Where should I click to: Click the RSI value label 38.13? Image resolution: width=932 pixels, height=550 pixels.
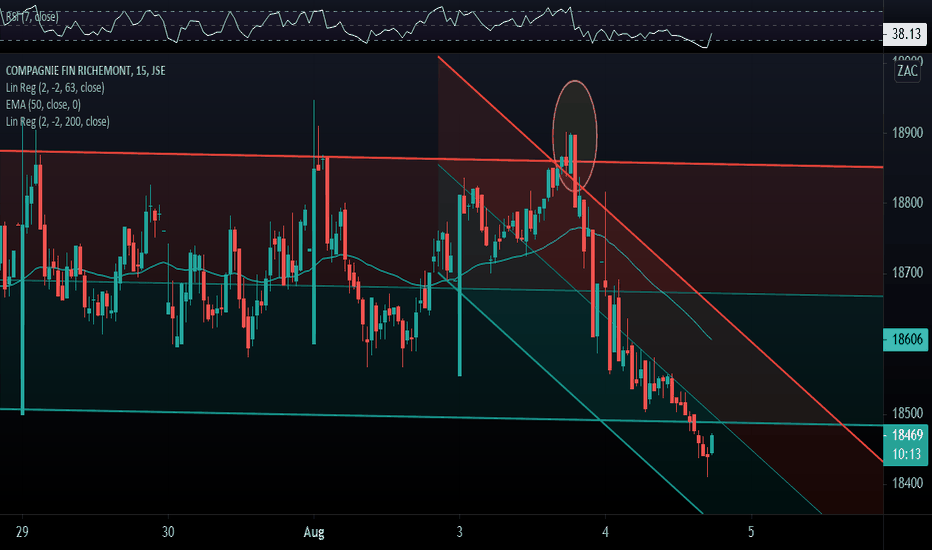click(x=905, y=34)
